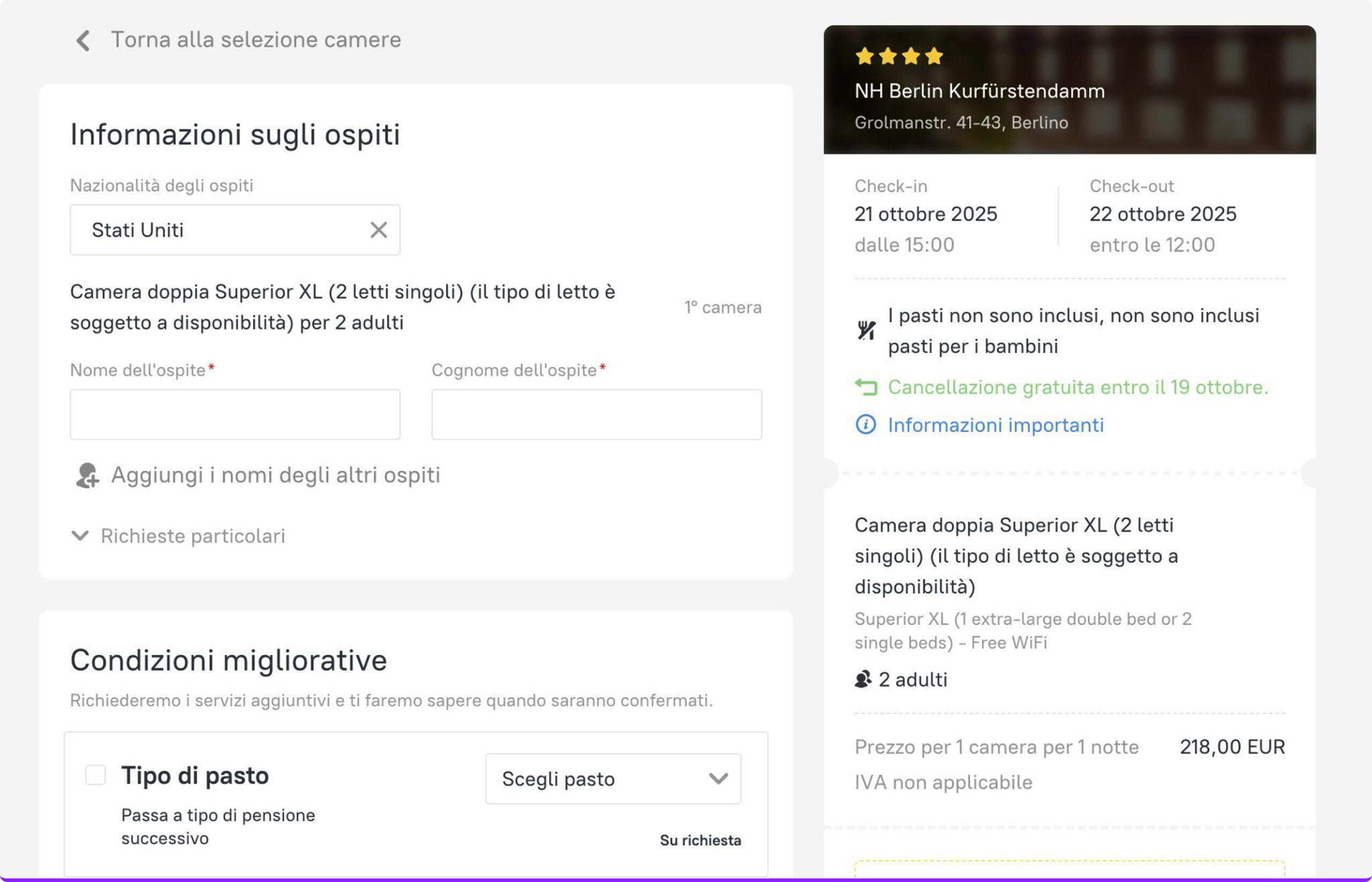Image resolution: width=1372 pixels, height=882 pixels.
Task: Focus the Nome dell'ospite field
Action: coord(235,414)
